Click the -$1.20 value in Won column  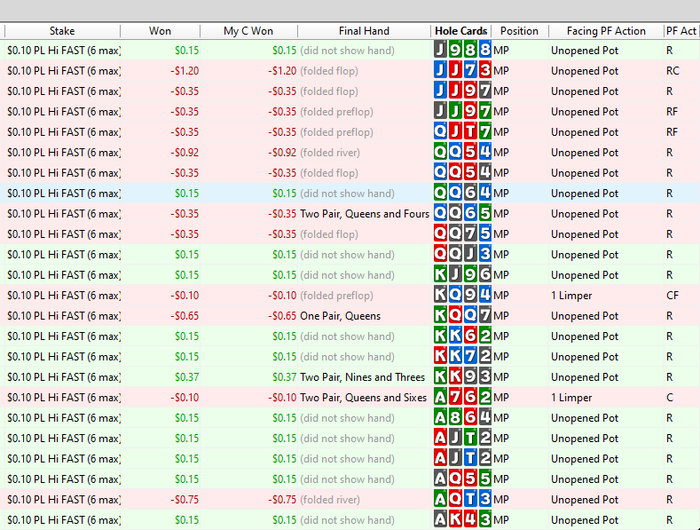(x=184, y=71)
